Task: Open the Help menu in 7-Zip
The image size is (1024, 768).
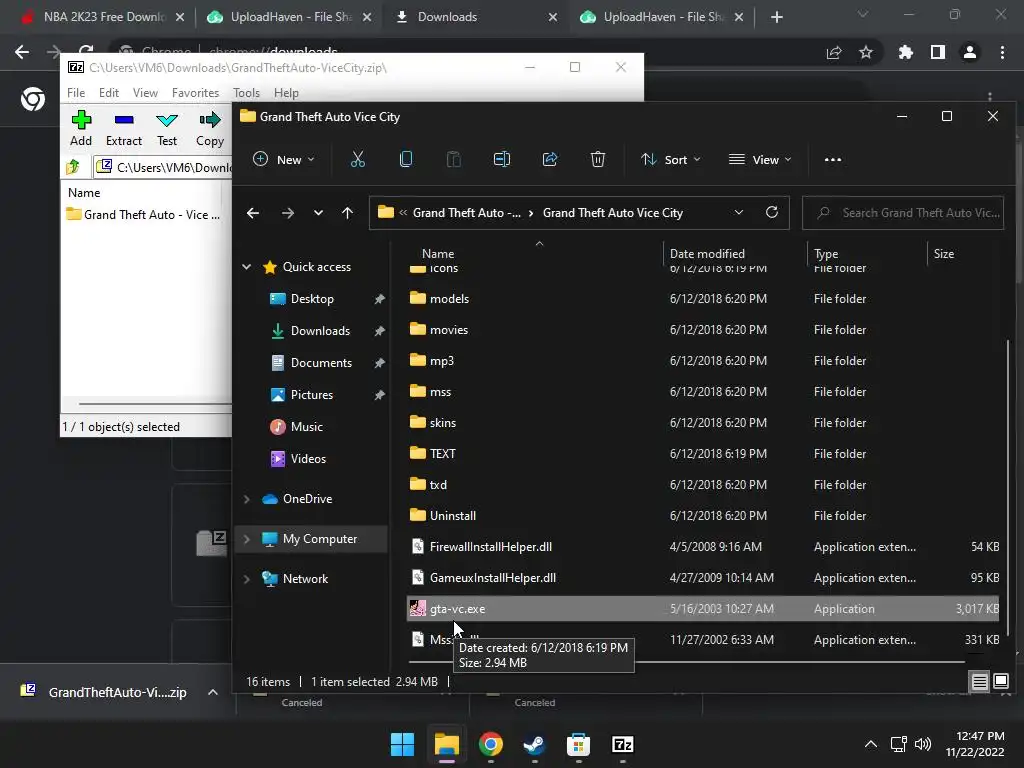Action: 286,93
